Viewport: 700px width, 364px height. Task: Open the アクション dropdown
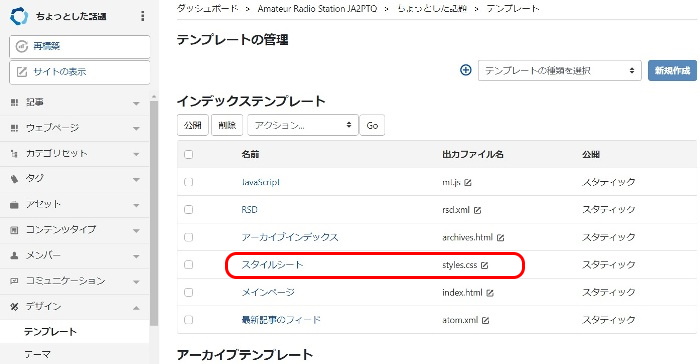[x=303, y=125]
